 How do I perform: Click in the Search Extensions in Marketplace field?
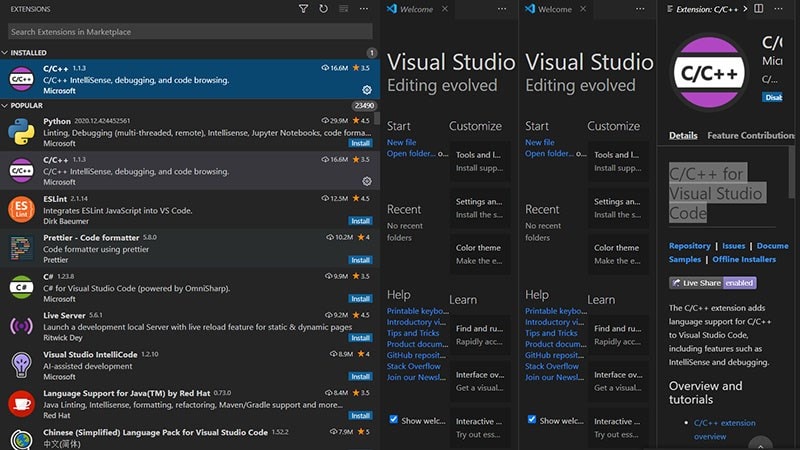click(x=190, y=32)
